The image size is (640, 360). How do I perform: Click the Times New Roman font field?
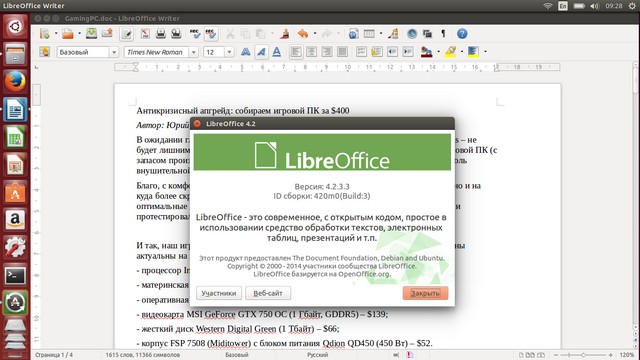click(156, 52)
